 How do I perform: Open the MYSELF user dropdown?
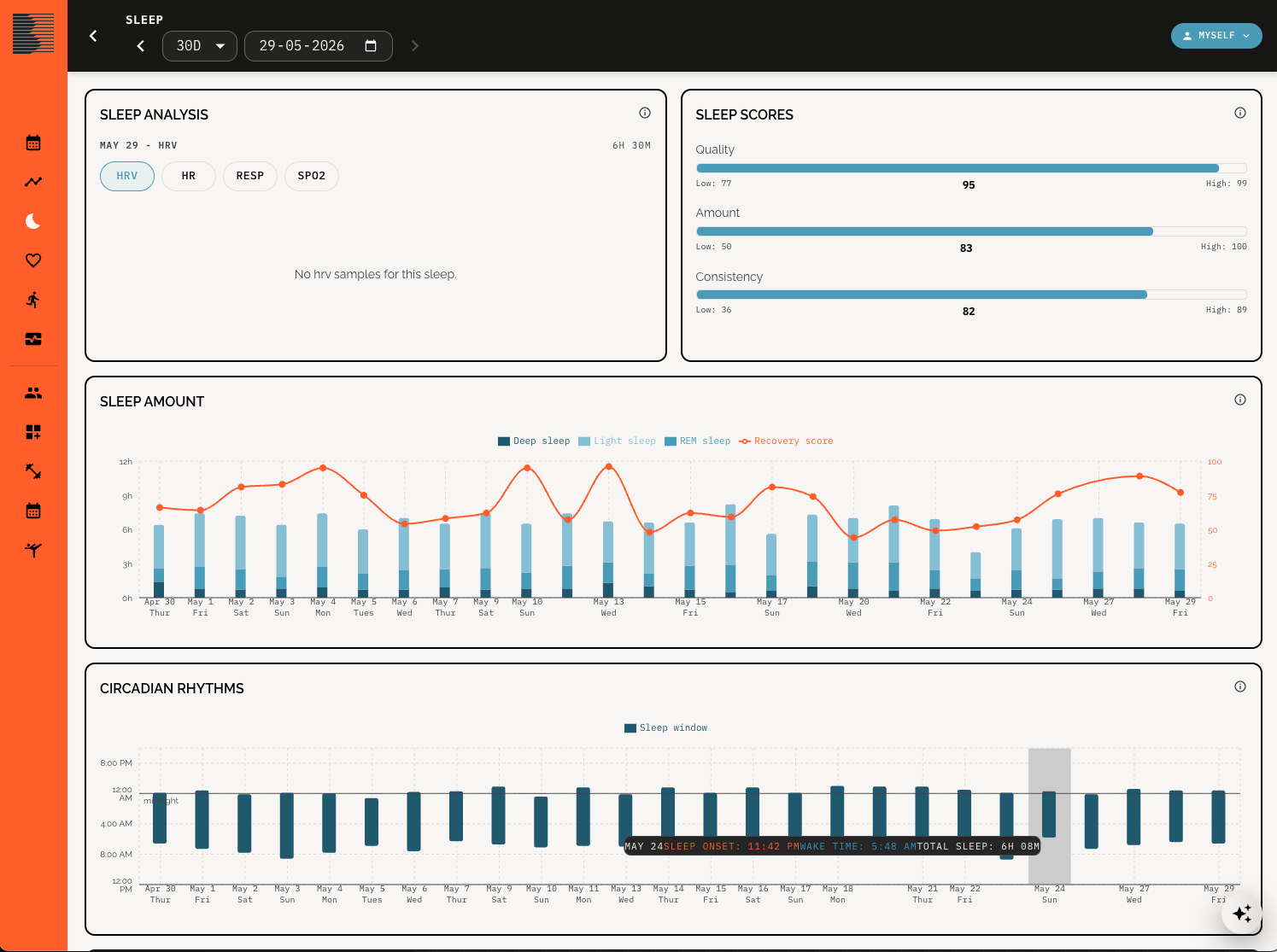pyautogui.click(x=1216, y=36)
